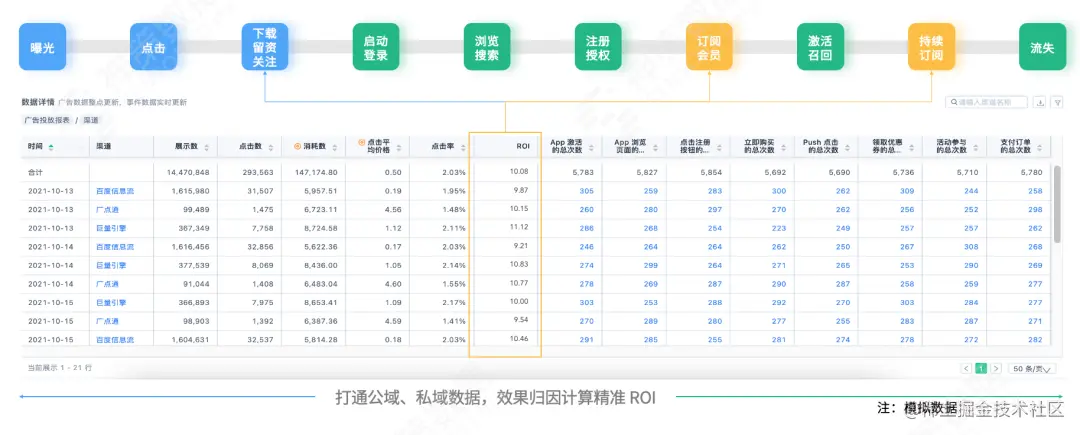Open 百度信息流 link in first 2021-10-13 row

pos(115,191)
